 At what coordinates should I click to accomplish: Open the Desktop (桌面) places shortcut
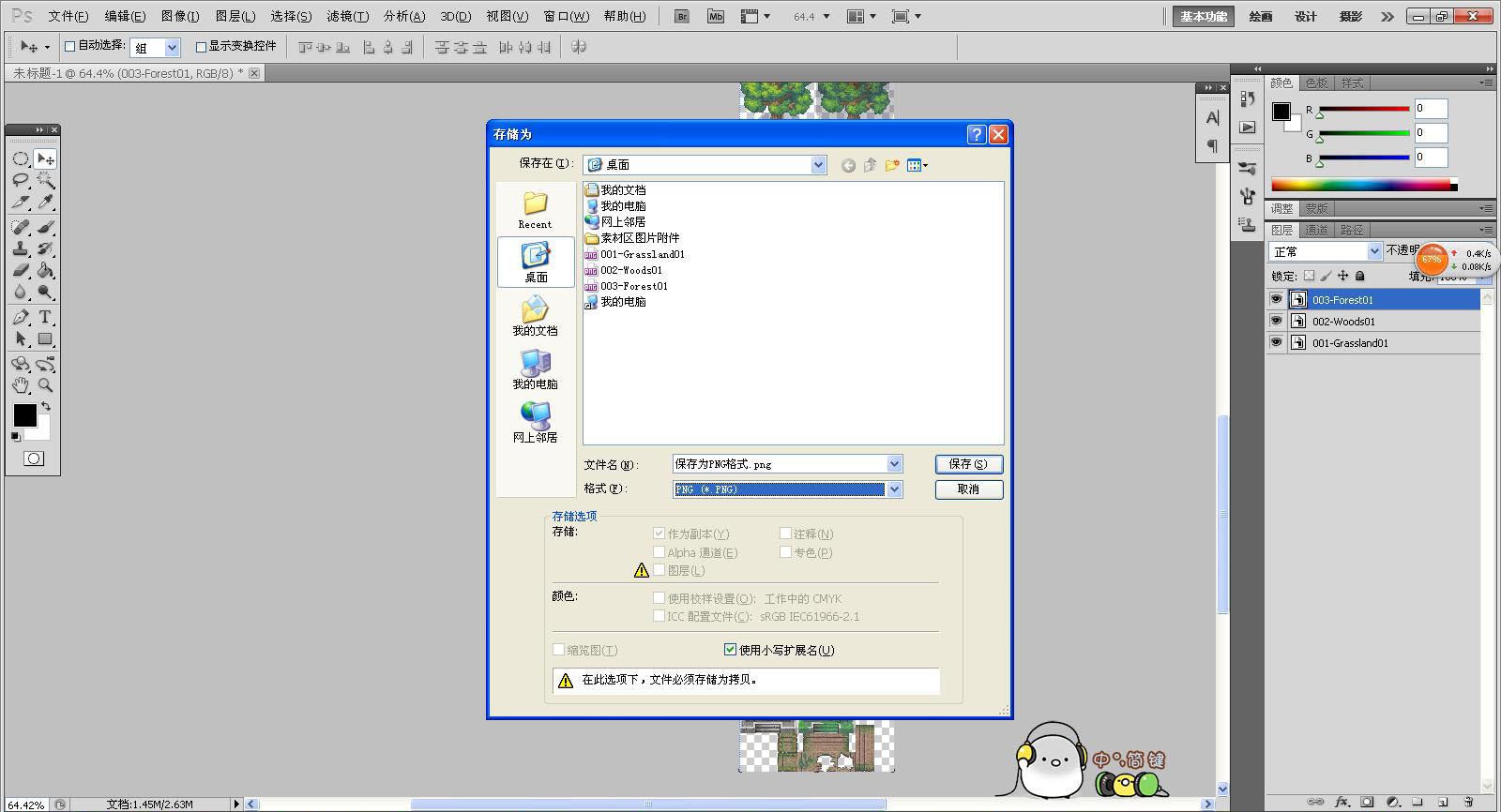click(536, 262)
